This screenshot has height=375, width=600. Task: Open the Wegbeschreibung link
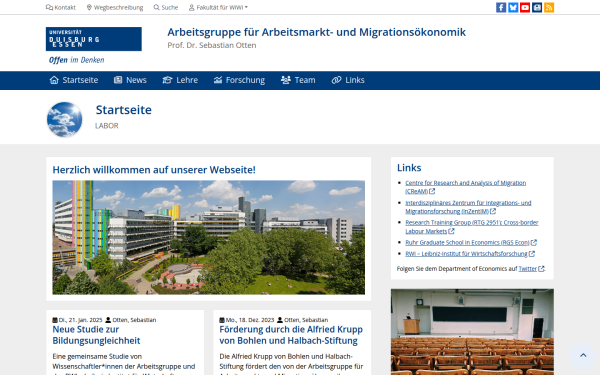pos(115,7)
